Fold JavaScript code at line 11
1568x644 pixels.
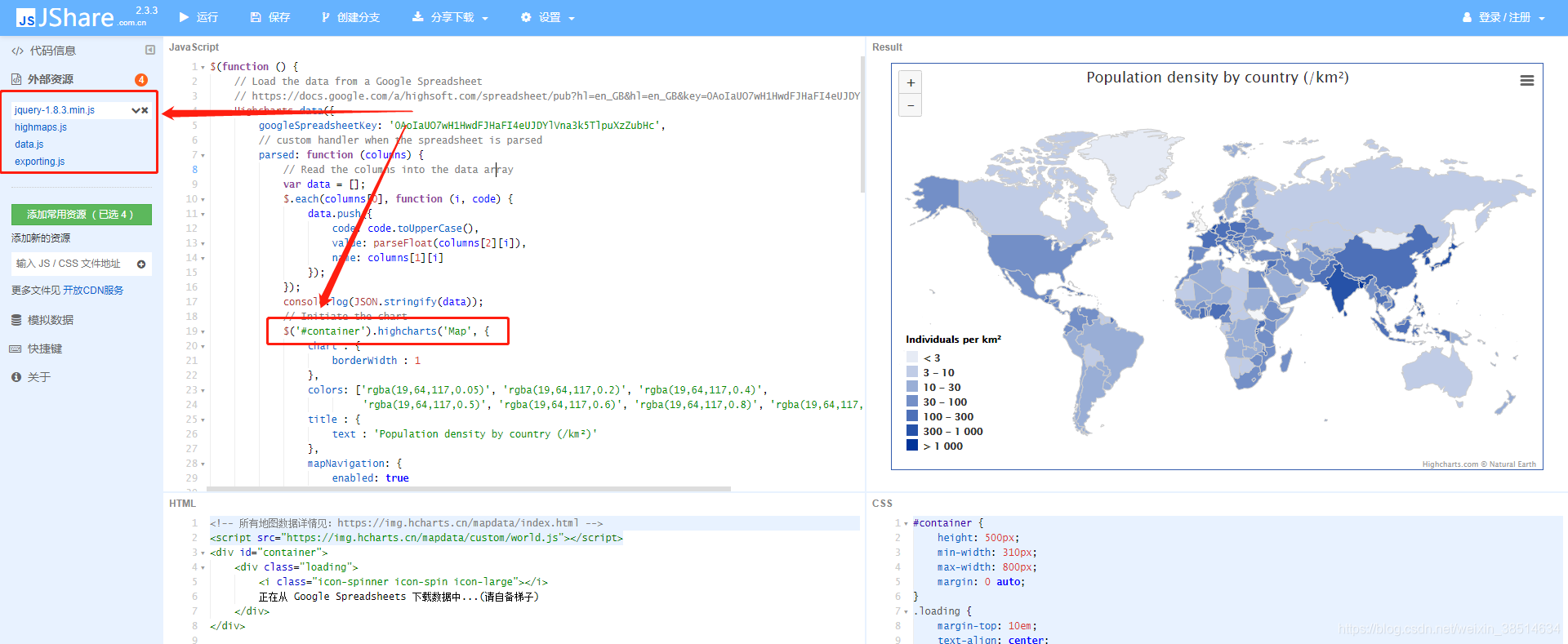tap(203, 214)
